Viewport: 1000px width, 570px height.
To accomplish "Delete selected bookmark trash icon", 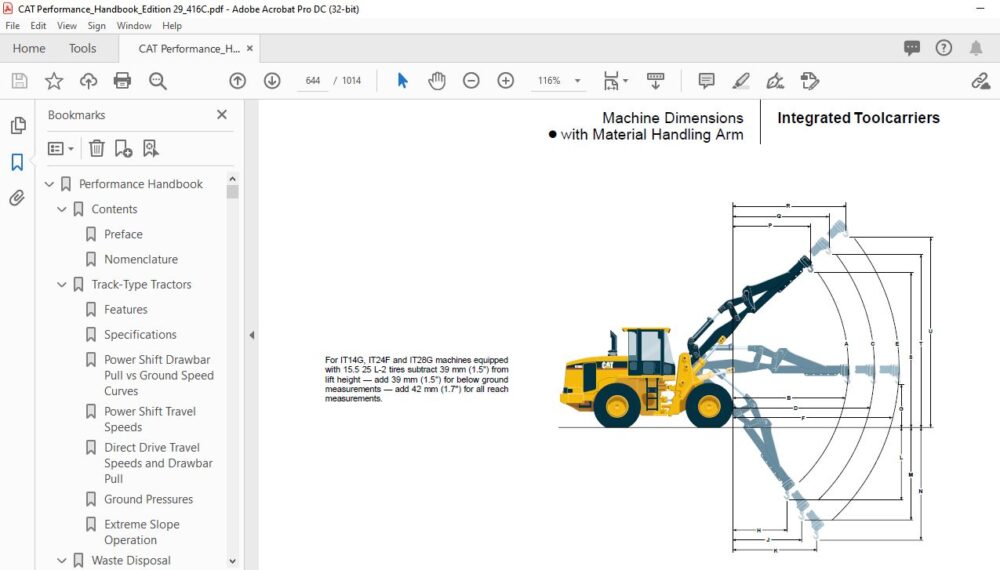I will (x=96, y=149).
